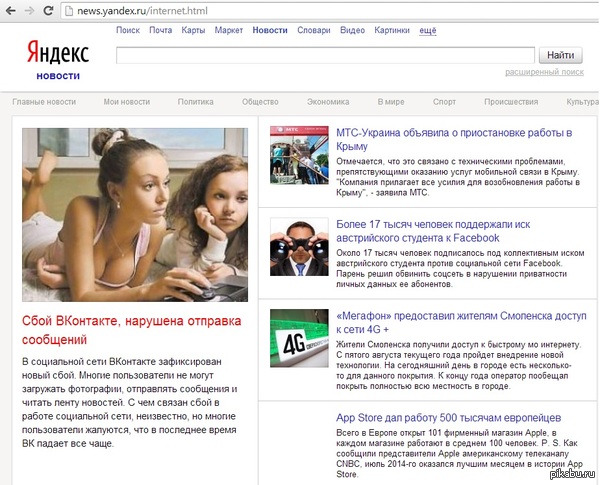This screenshot has width=600, height=485.
Task: Click the Yandex logo
Action: 58,52
